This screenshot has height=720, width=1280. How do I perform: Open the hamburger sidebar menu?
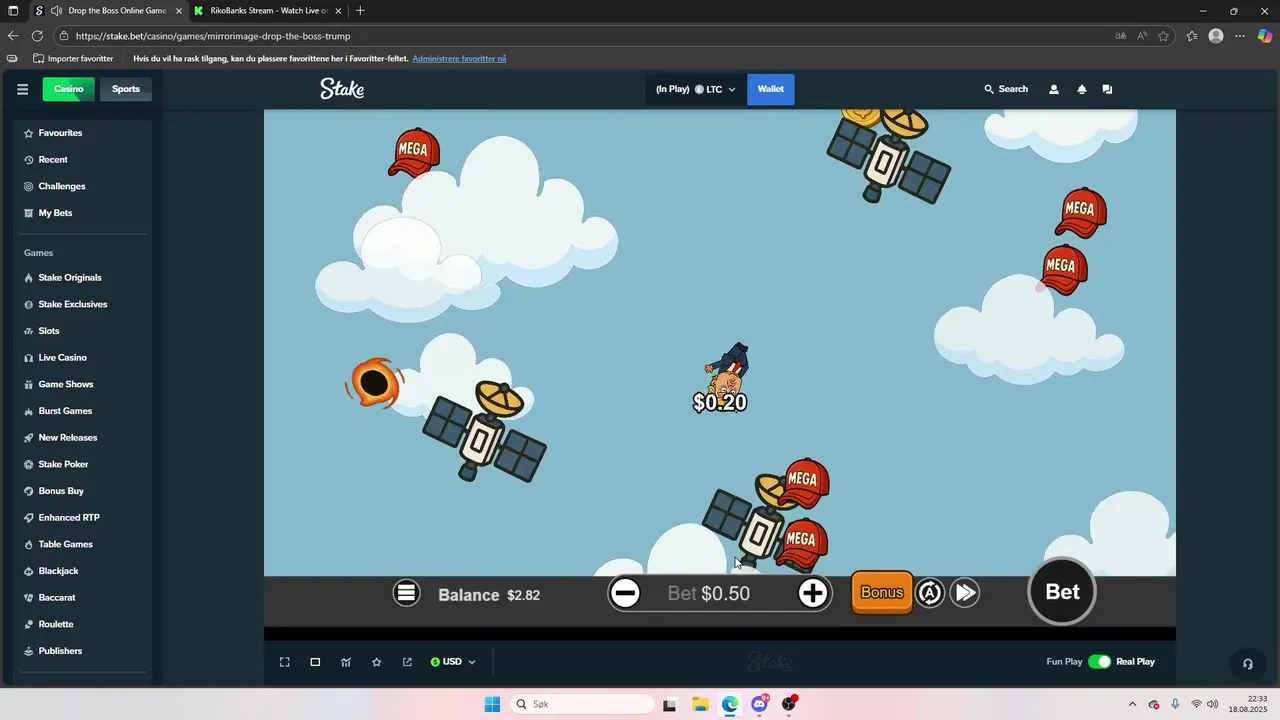click(22, 89)
